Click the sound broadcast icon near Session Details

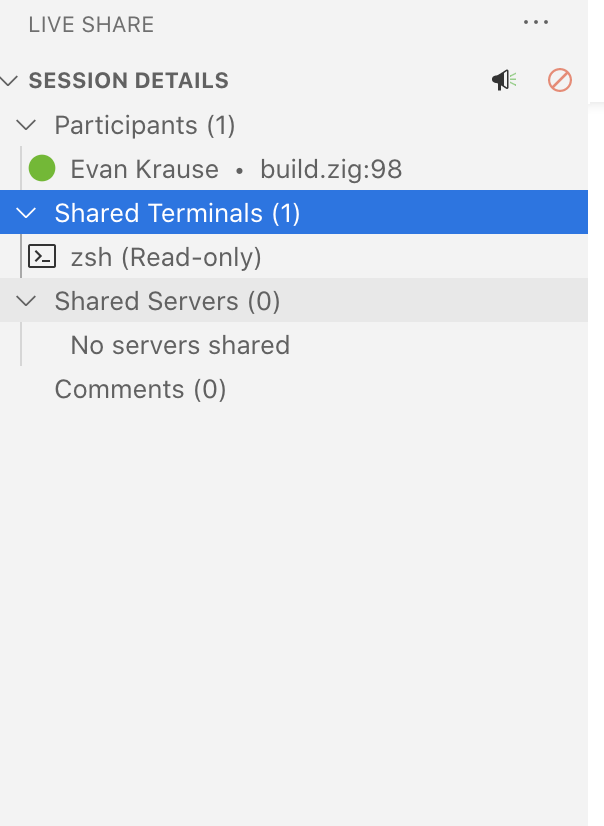pos(504,80)
